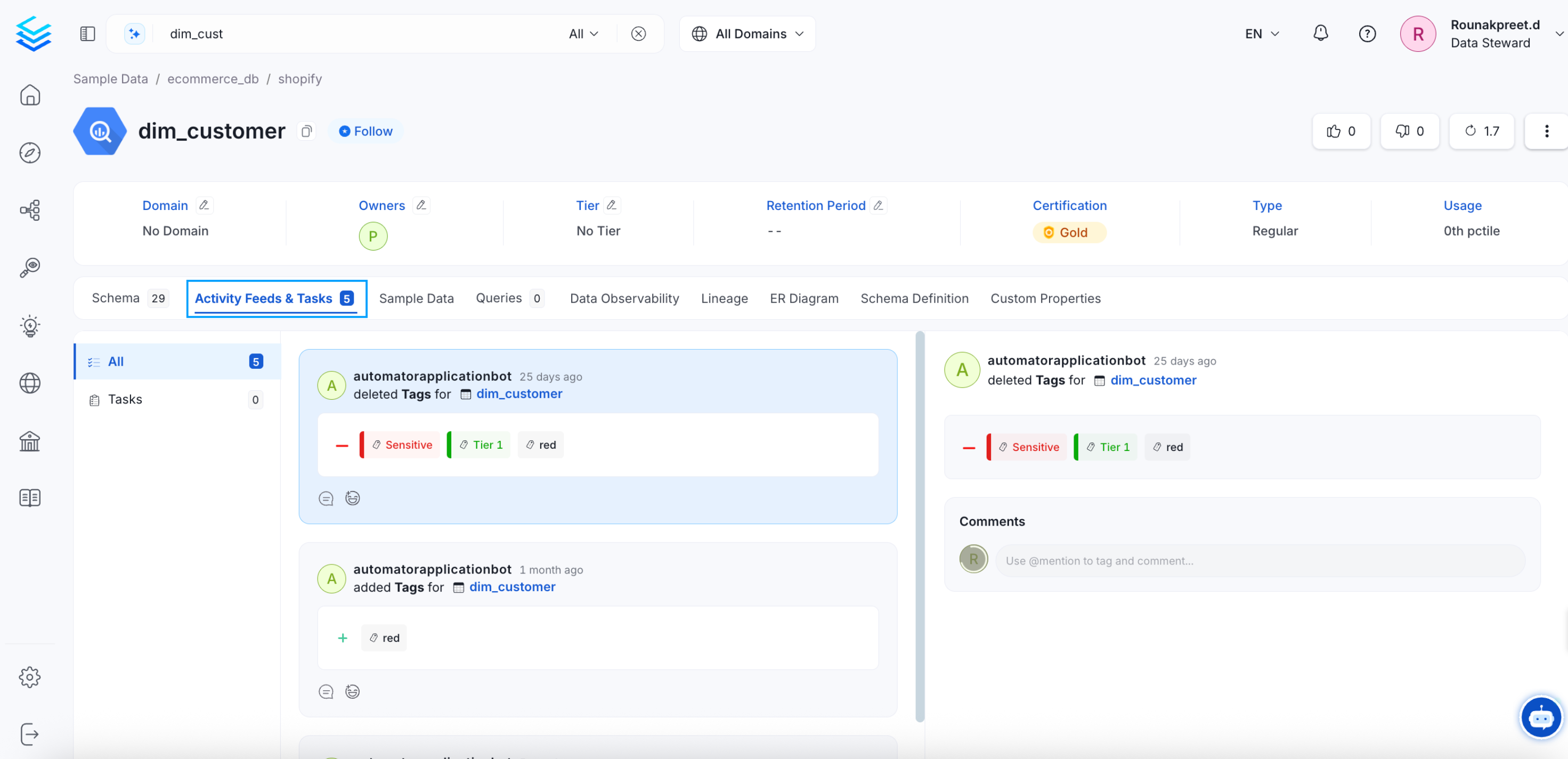Screen dimensions: 1568x759
Task: Add a reaction emoji to the deleted Tags activity
Action: tap(352, 498)
